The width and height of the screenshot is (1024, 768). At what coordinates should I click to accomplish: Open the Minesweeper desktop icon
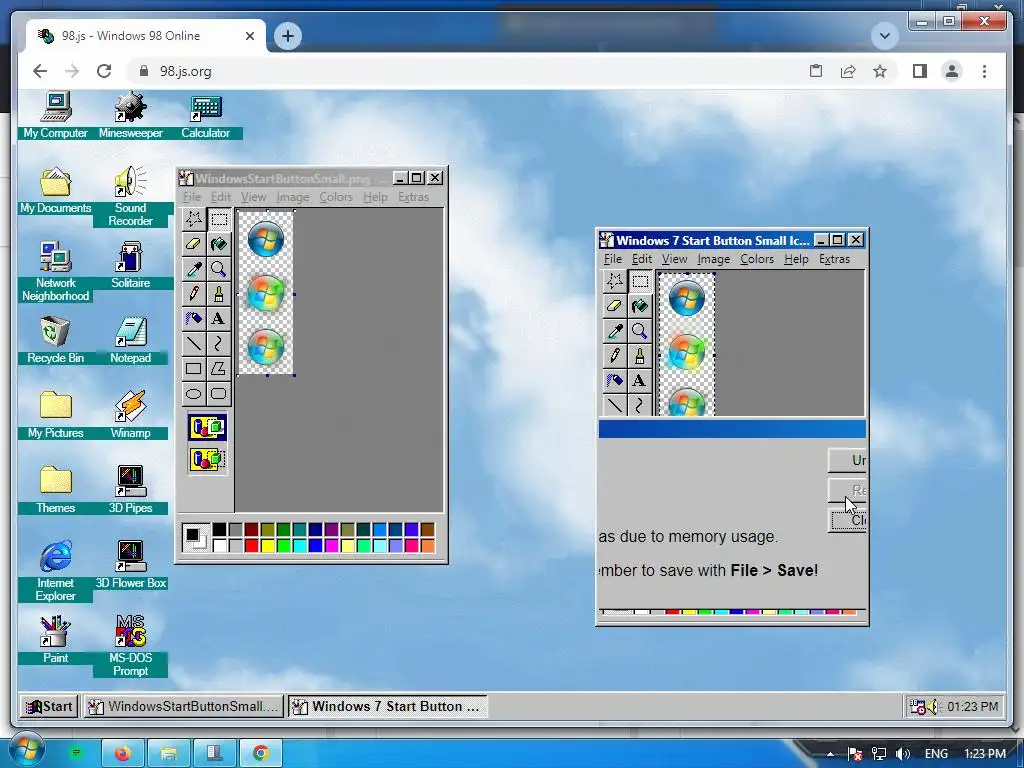pyautogui.click(x=131, y=116)
